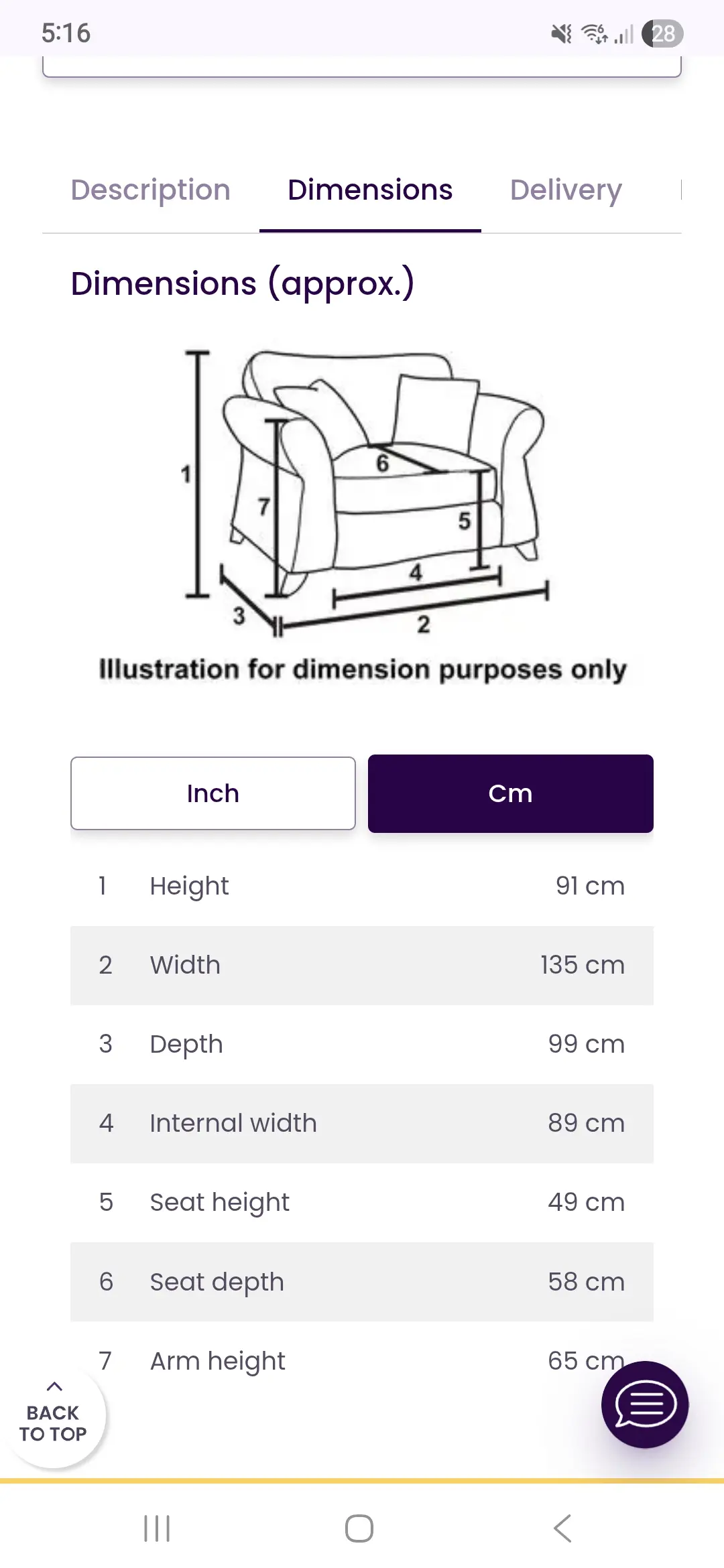Tap the clock time in status bar

tap(66, 34)
